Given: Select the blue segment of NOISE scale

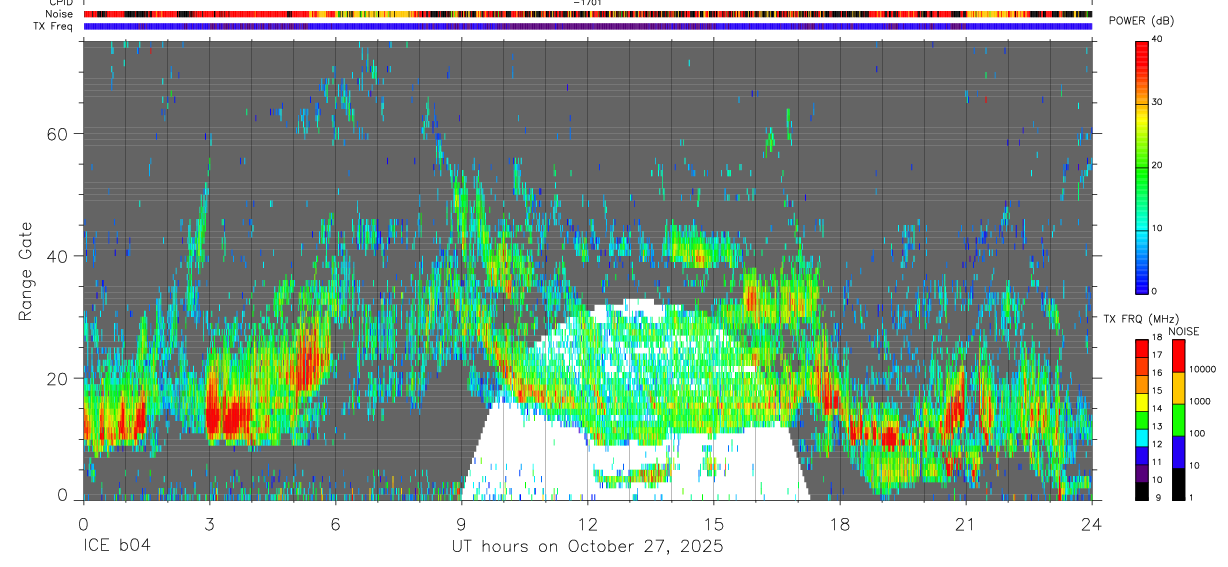Looking at the screenshot, I should (x=1178, y=451).
